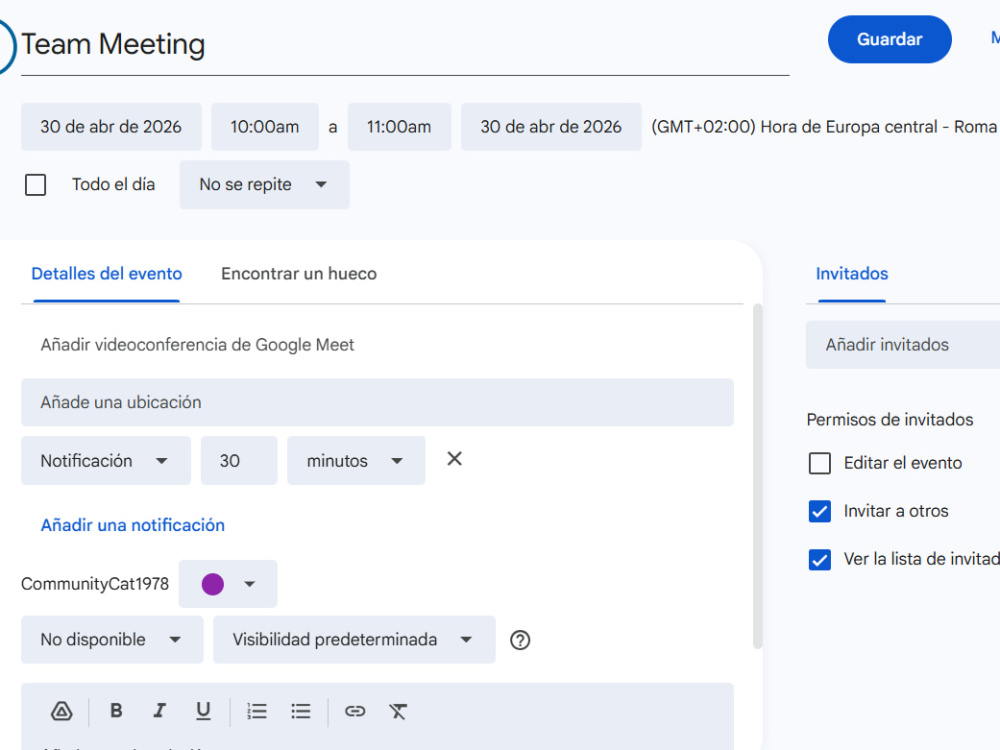This screenshot has height=750, width=1000.
Task: Insert a hyperlink in description
Action: click(355, 710)
